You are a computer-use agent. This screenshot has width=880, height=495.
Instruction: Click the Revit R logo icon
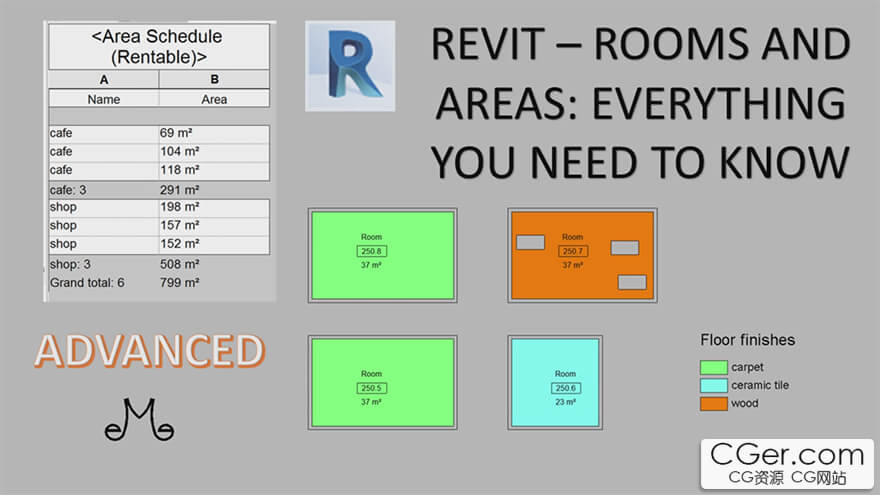click(x=350, y=66)
